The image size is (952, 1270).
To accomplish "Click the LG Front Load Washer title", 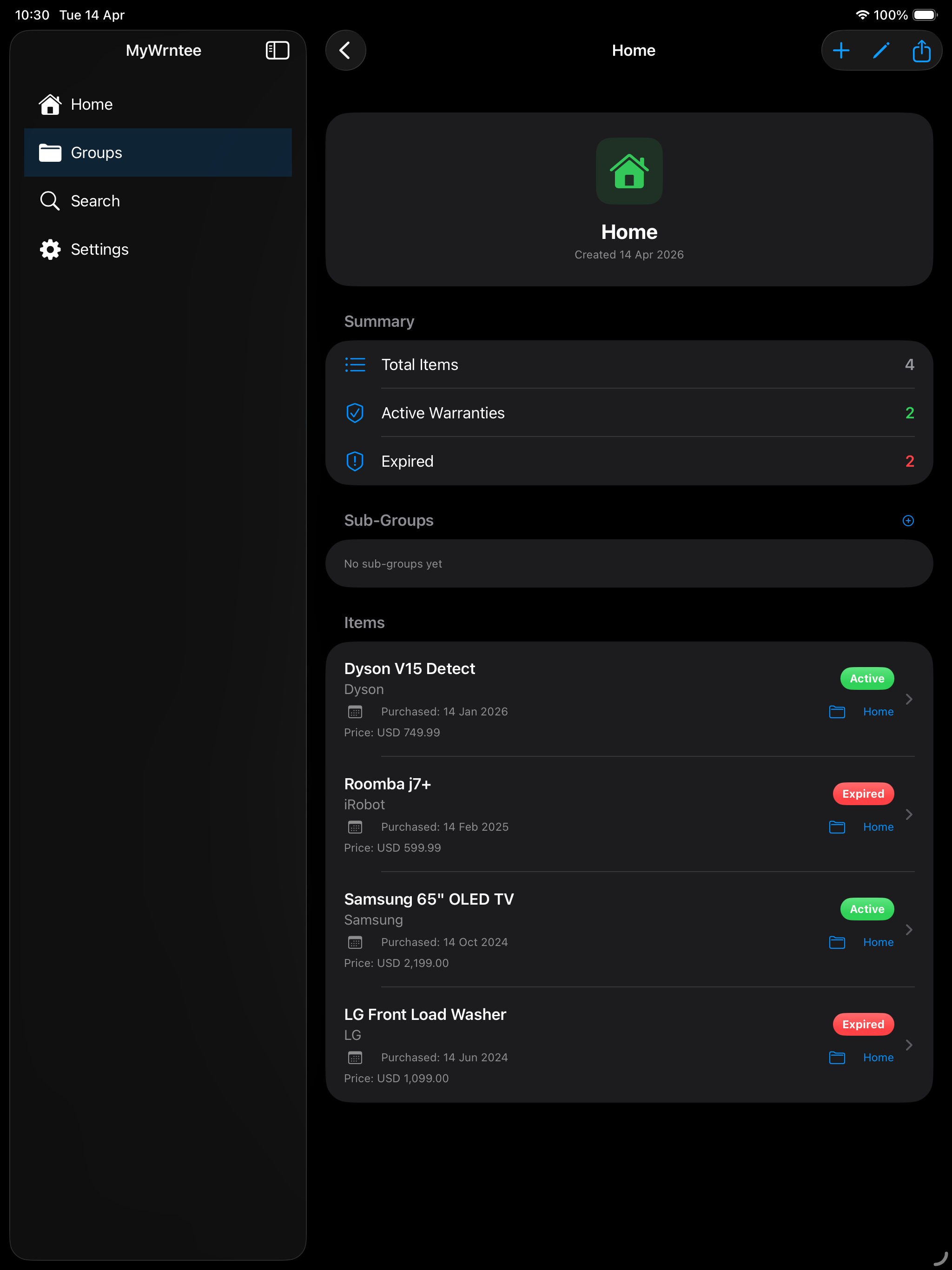I will point(425,1014).
